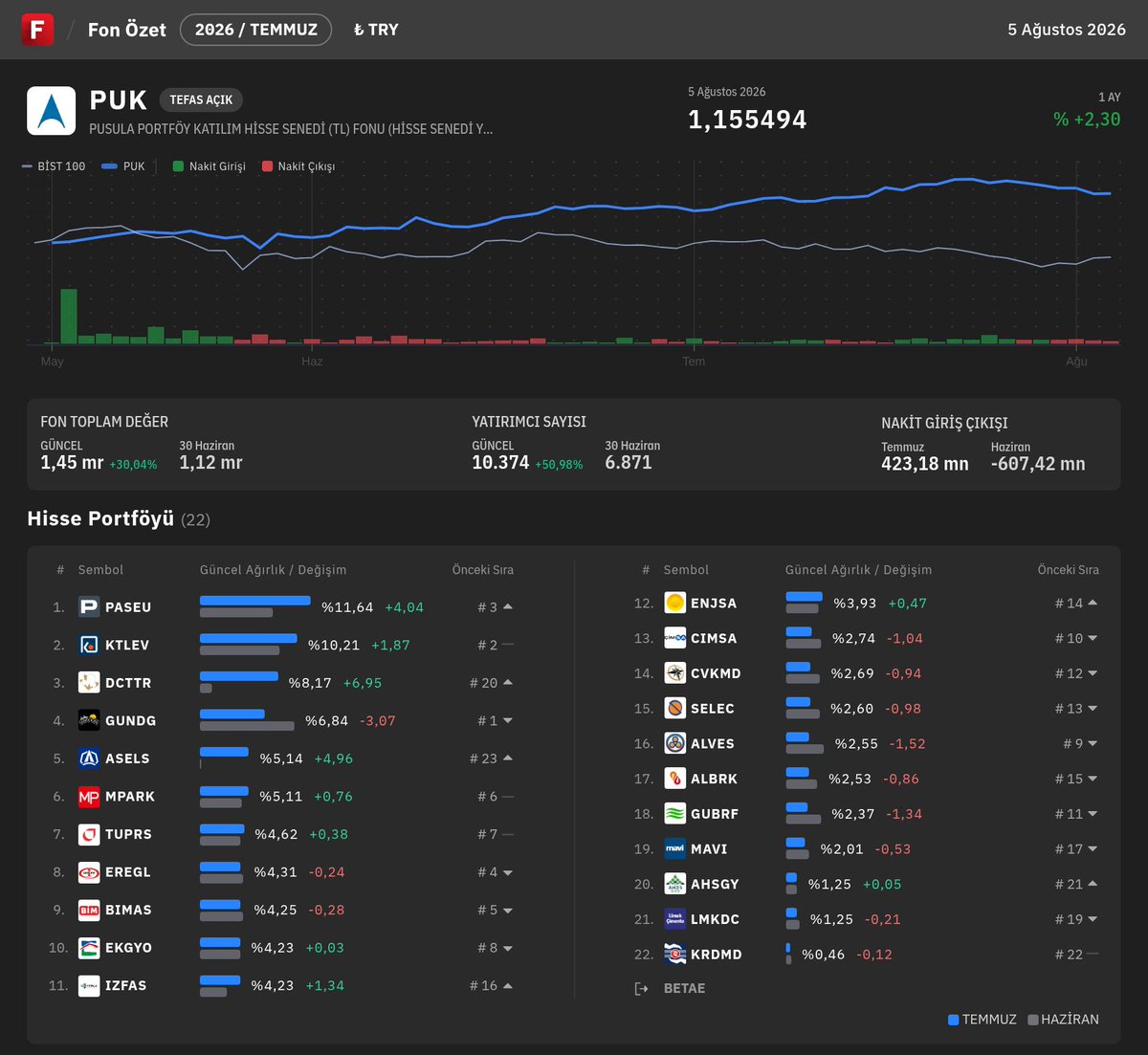Open the BETAE exited stock link
The height and width of the screenshot is (1055, 1148).
tap(684, 989)
